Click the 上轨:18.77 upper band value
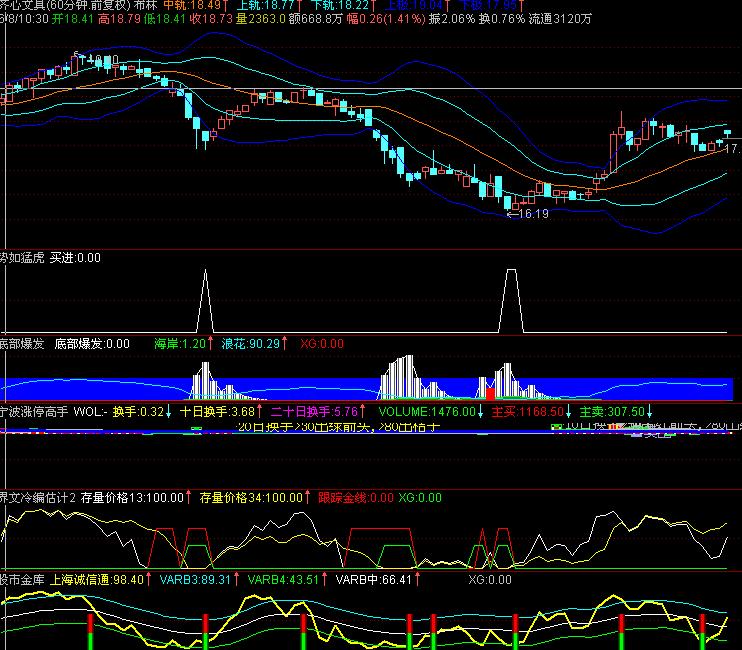This screenshot has height=650, width=742. pos(265,5)
